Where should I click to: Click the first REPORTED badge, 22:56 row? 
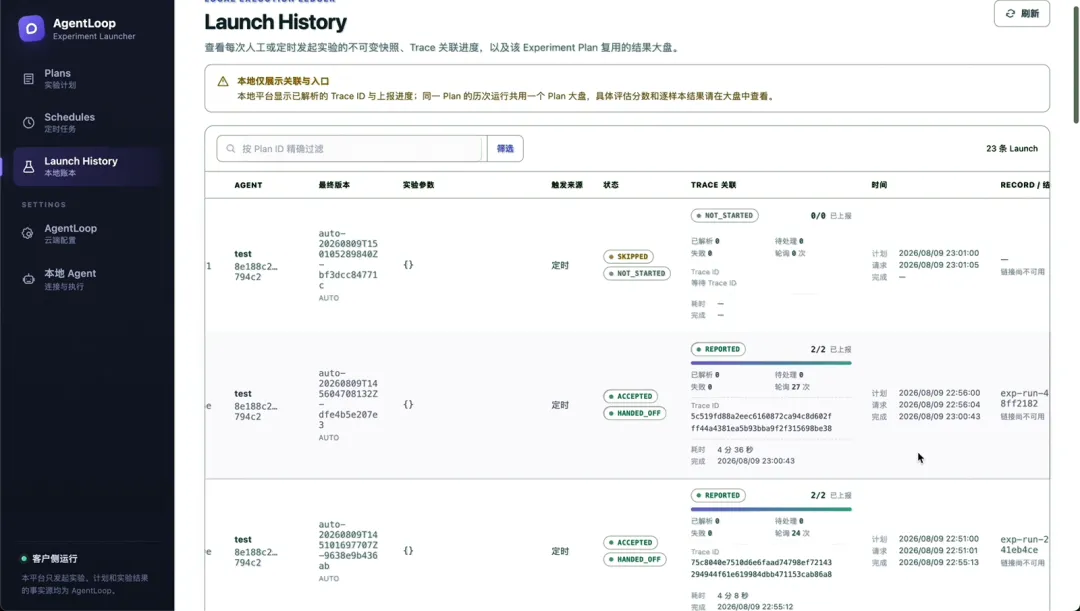(718, 349)
